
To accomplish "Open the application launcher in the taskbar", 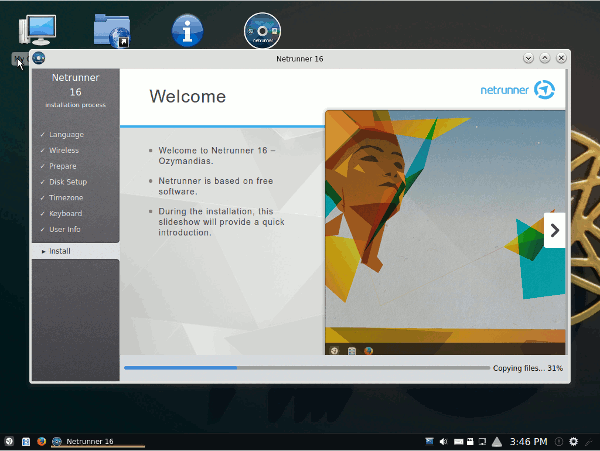I will [9, 441].
